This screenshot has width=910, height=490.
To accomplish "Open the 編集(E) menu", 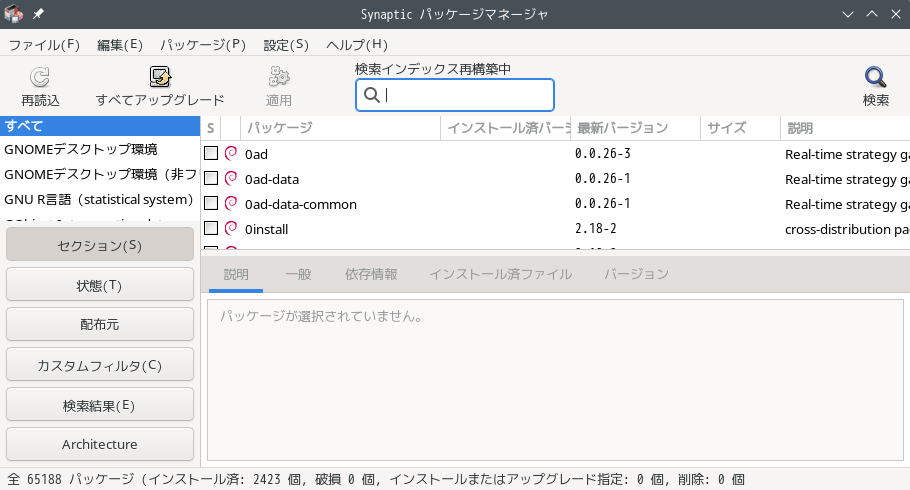I will pos(120,45).
